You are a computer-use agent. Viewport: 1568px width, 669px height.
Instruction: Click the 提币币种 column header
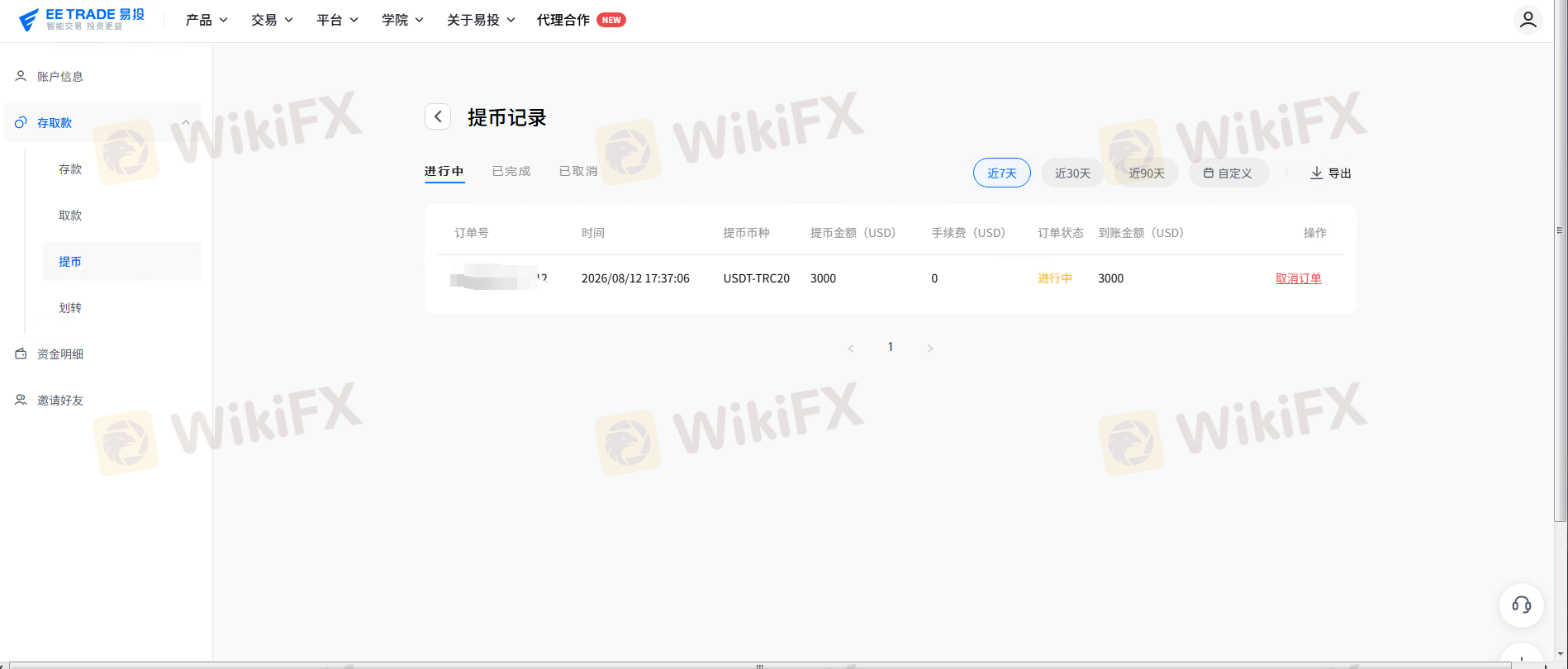tap(746, 233)
